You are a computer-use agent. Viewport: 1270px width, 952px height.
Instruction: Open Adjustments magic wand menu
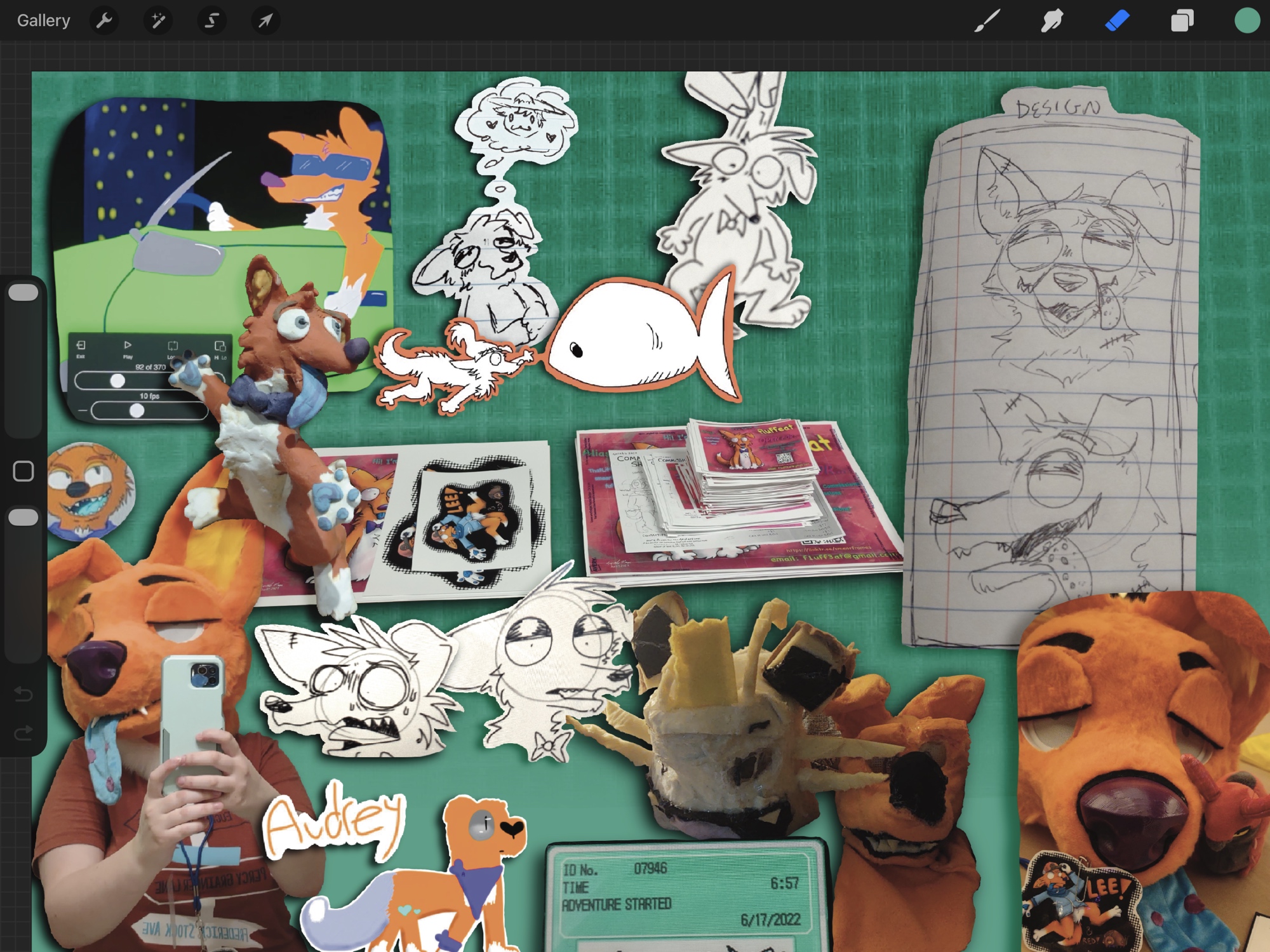pos(157,21)
